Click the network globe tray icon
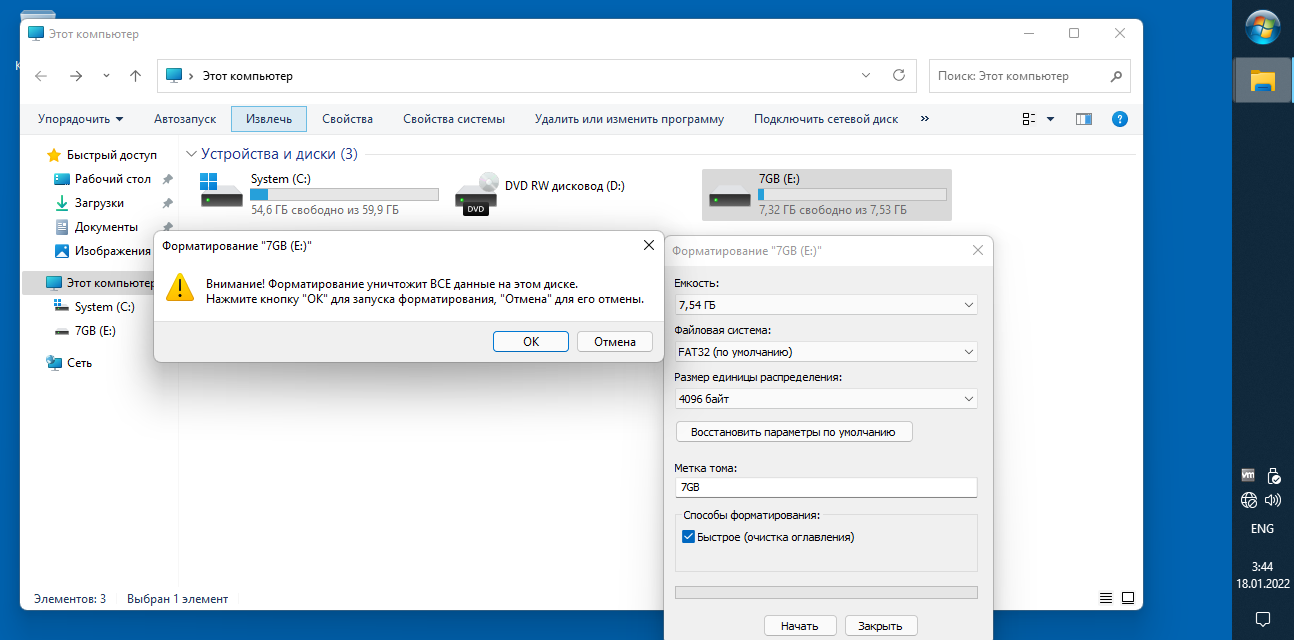Viewport: 1294px width, 640px height. pos(1248,500)
